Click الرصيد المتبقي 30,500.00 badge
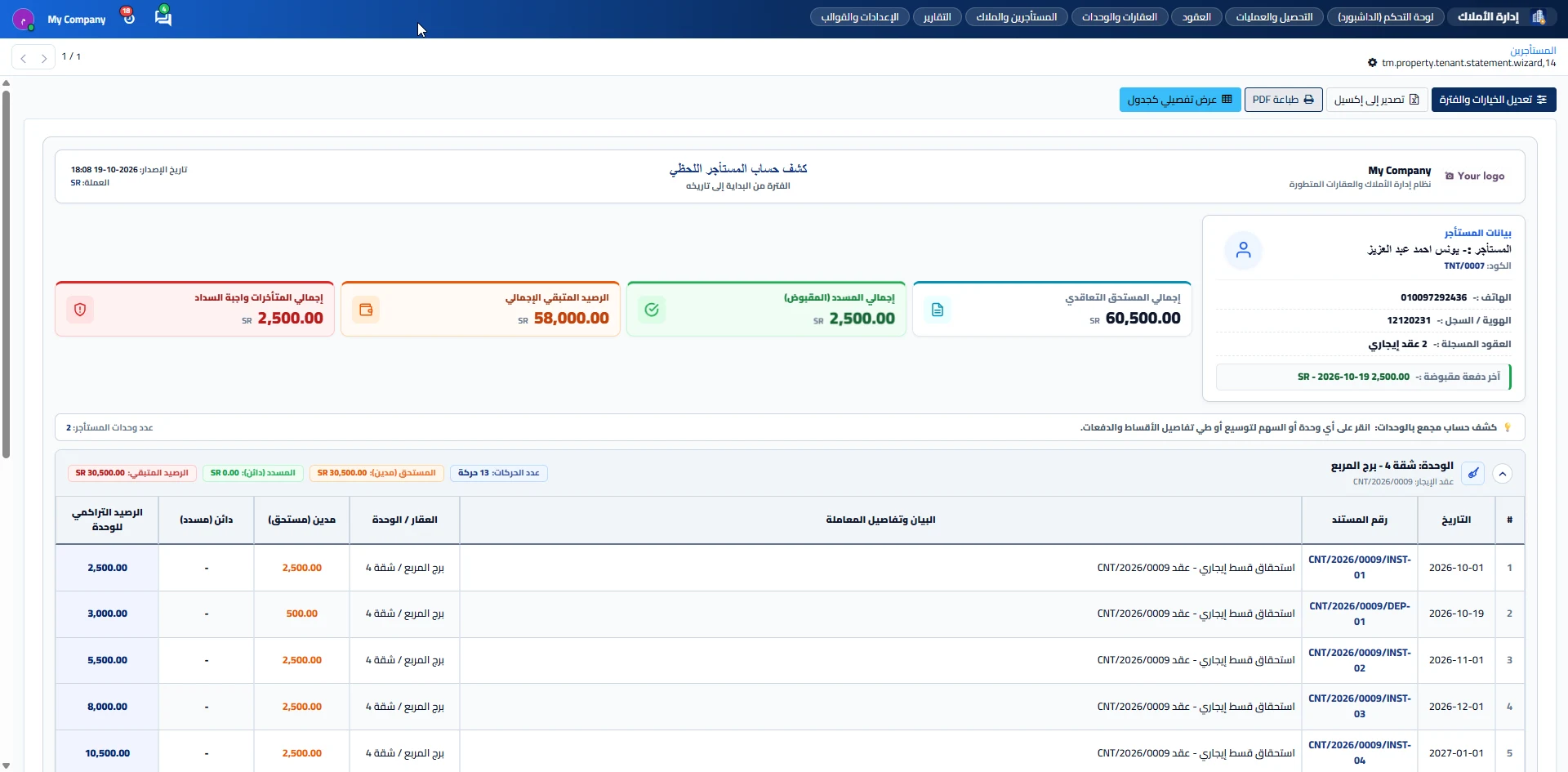Viewport: 1568px width, 772px height. coord(132,473)
